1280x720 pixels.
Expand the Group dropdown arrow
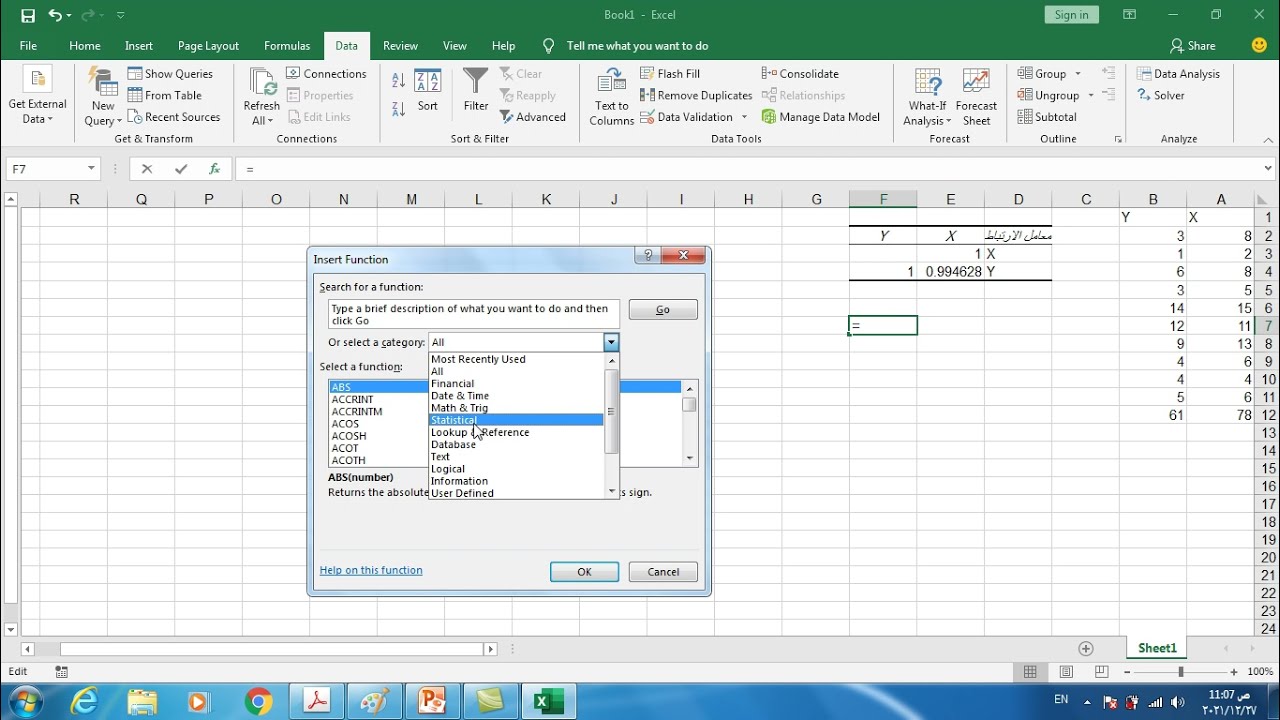click(x=1078, y=74)
